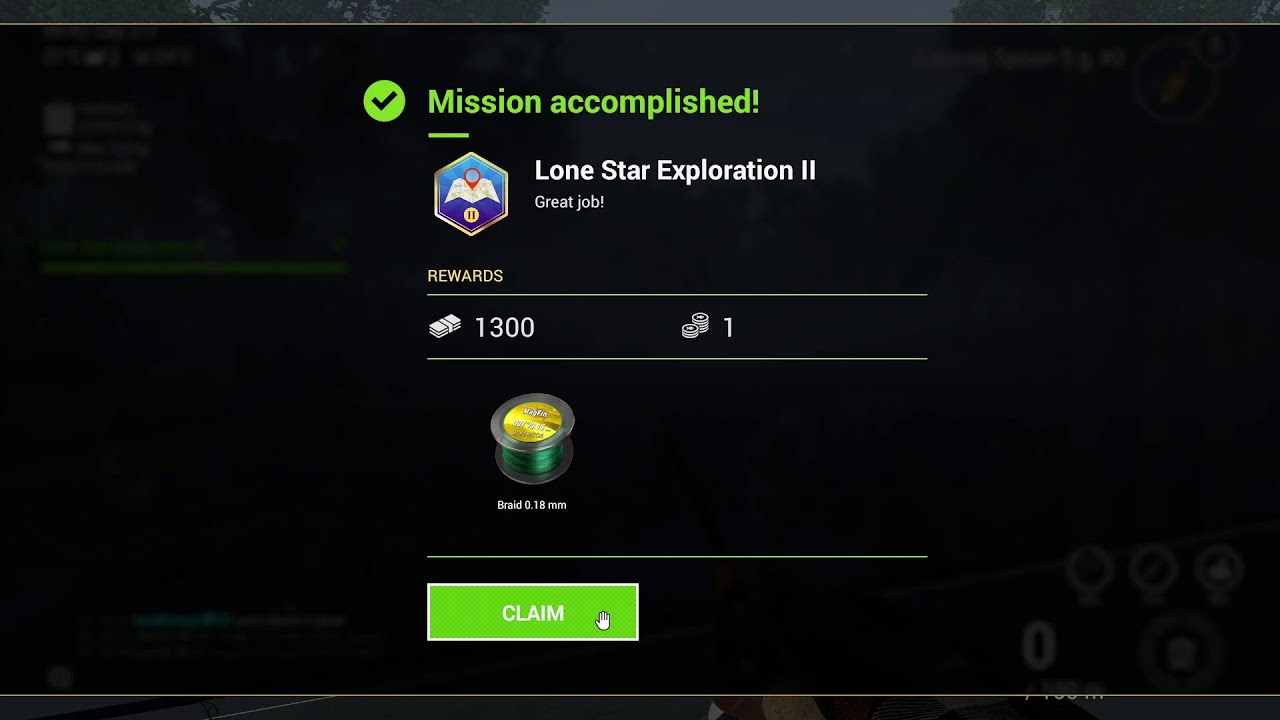Image resolution: width=1280 pixels, height=720 pixels.
Task: Click the Mission accomplished! heading text
Action: [593, 101]
